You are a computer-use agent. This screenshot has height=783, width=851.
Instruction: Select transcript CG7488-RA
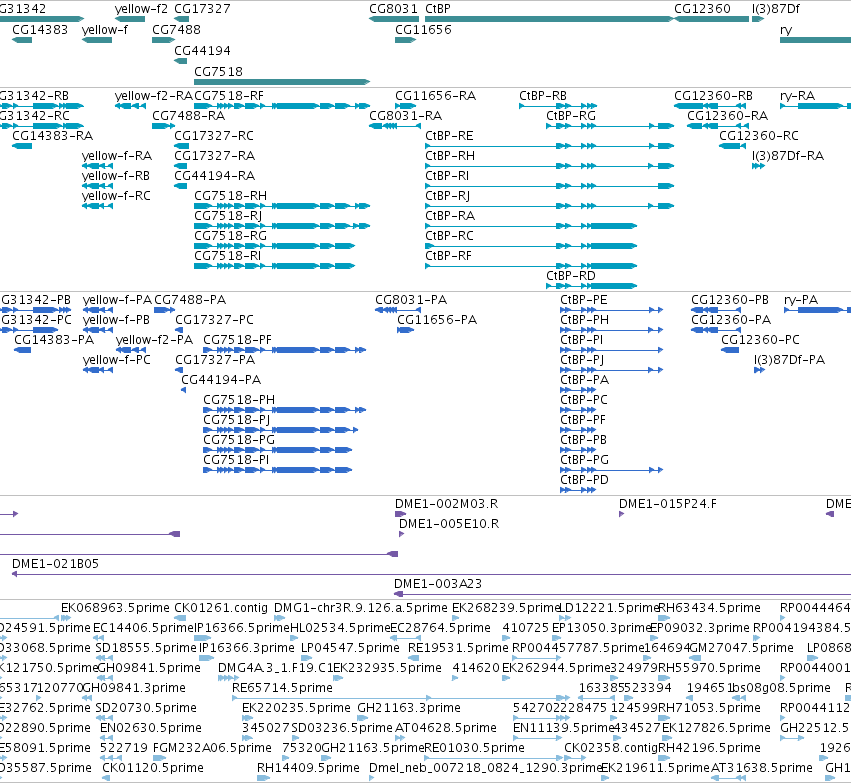click(x=188, y=116)
